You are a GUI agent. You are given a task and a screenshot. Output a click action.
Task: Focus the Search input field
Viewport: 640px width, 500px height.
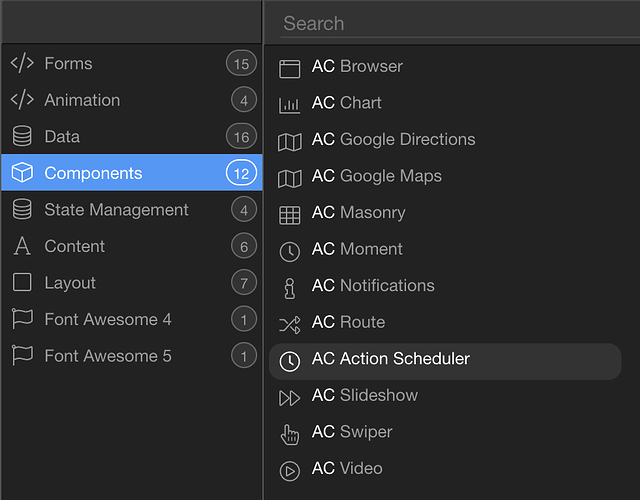[460, 24]
